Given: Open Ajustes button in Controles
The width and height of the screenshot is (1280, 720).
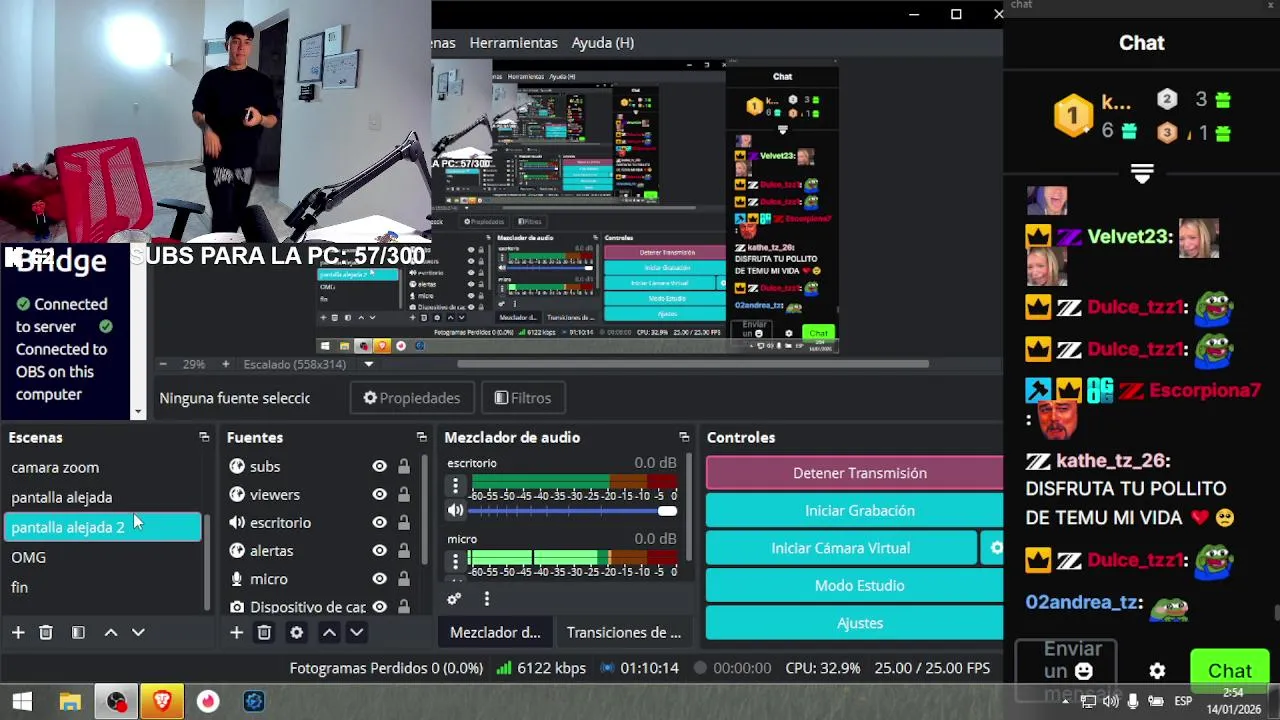Looking at the screenshot, I should tap(855, 623).
